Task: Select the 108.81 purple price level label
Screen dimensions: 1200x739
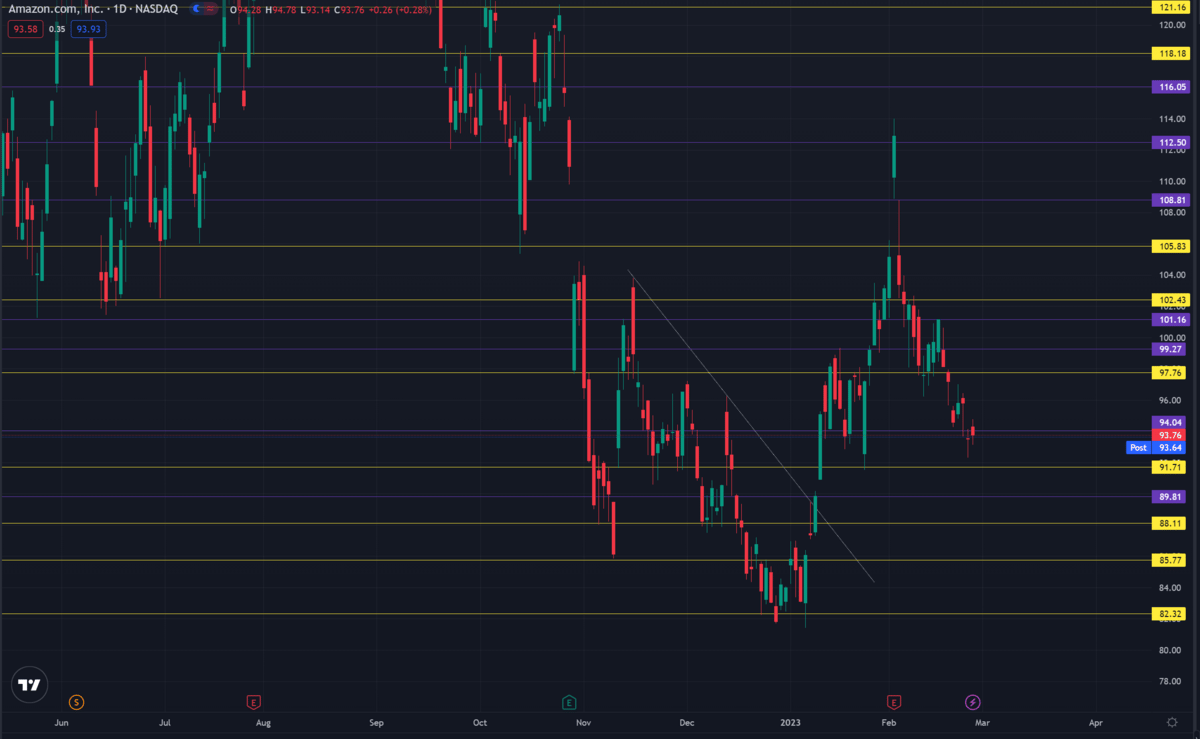Action: [1171, 200]
